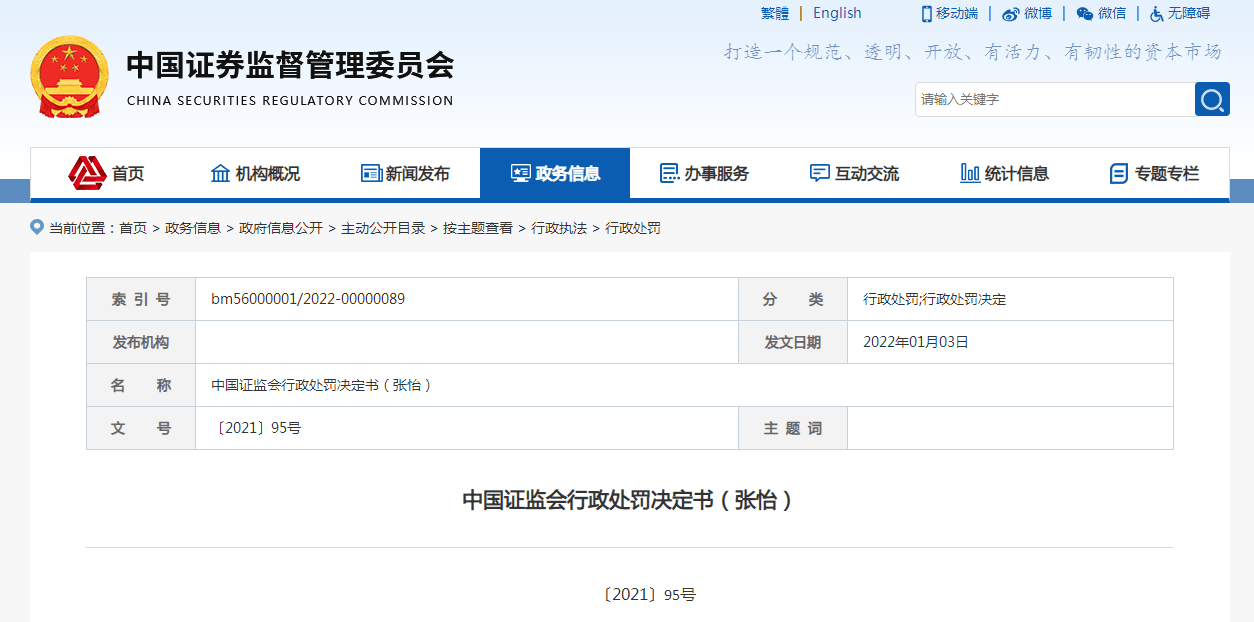This screenshot has height=622, width=1254.
Task: Follow the 行政执法 breadcrumb link
Action: pos(559,228)
